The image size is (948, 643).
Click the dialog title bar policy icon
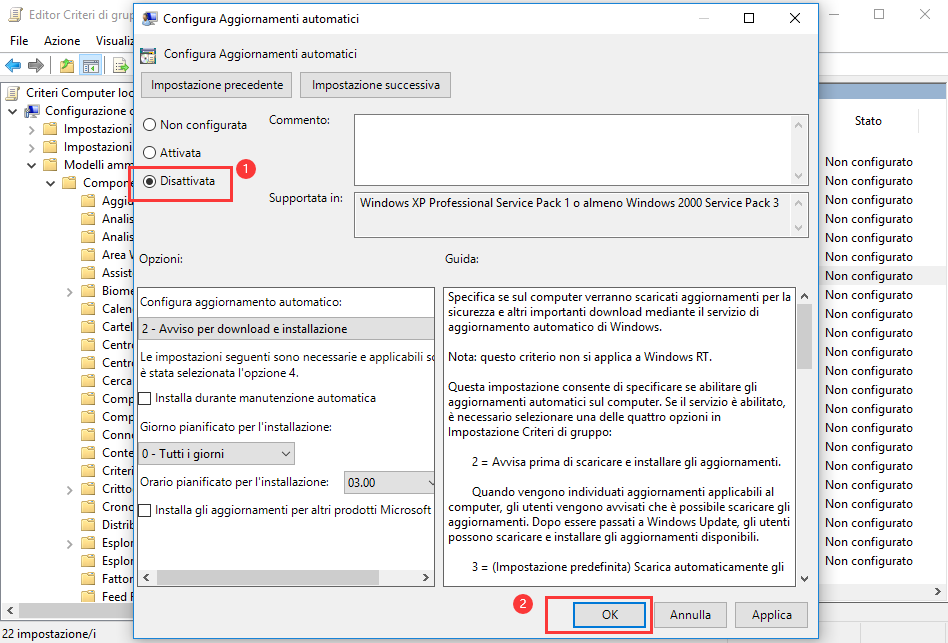(x=149, y=19)
